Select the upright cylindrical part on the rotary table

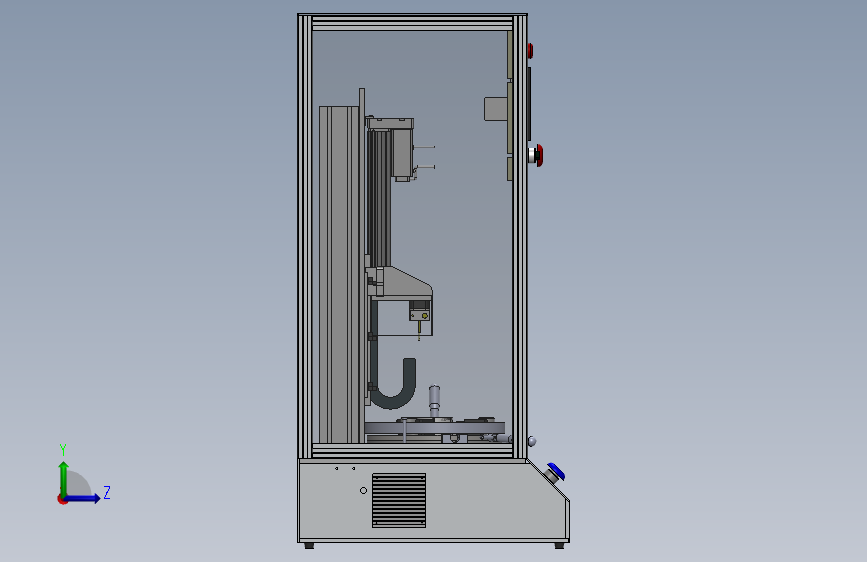(435, 402)
